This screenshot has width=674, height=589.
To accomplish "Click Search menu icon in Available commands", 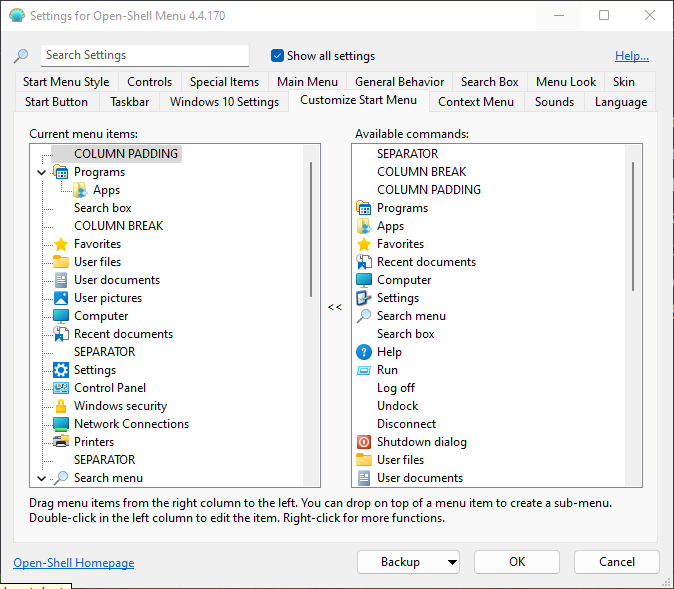I will (364, 316).
